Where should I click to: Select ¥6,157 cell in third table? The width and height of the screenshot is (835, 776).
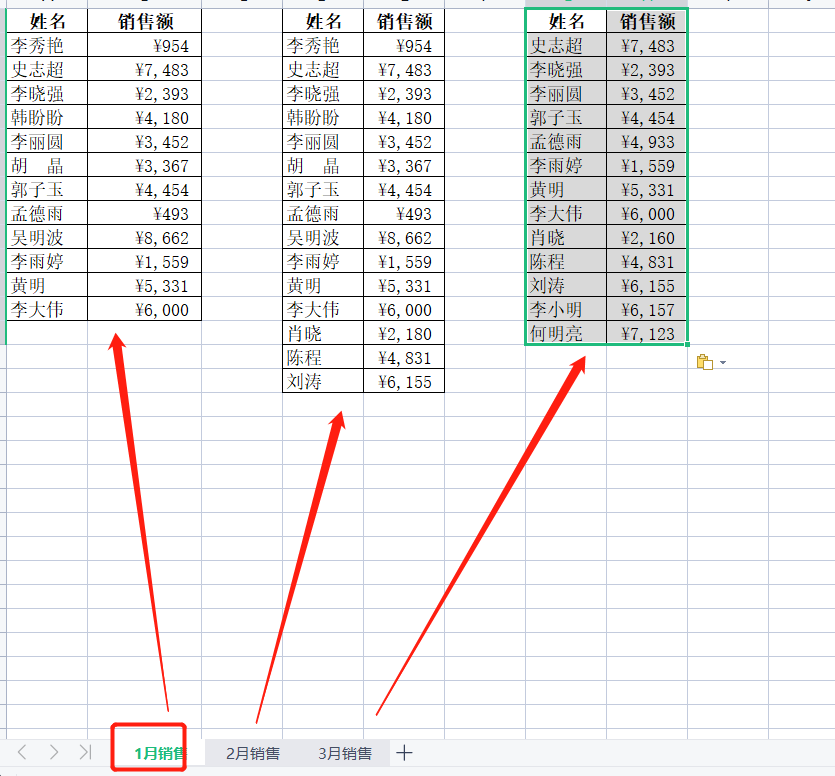647,309
